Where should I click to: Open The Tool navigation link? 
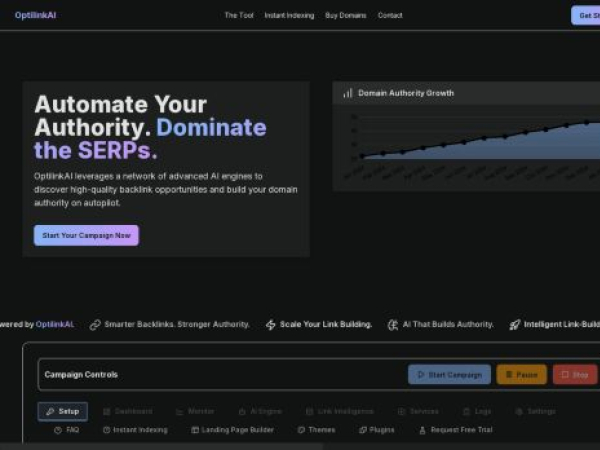coord(239,15)
